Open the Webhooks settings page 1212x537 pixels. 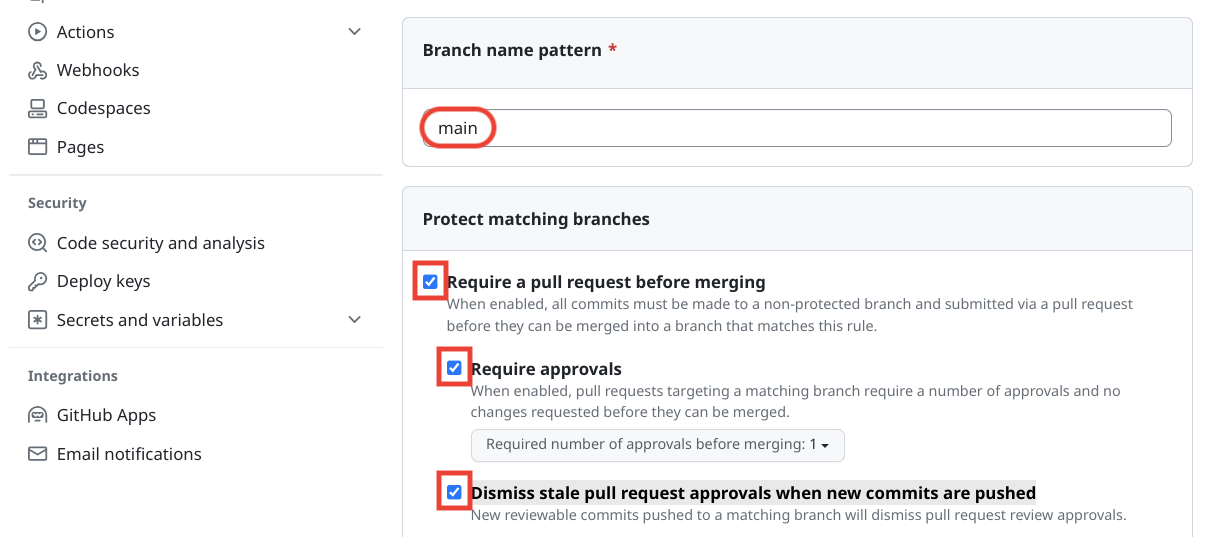pos(98,70)
